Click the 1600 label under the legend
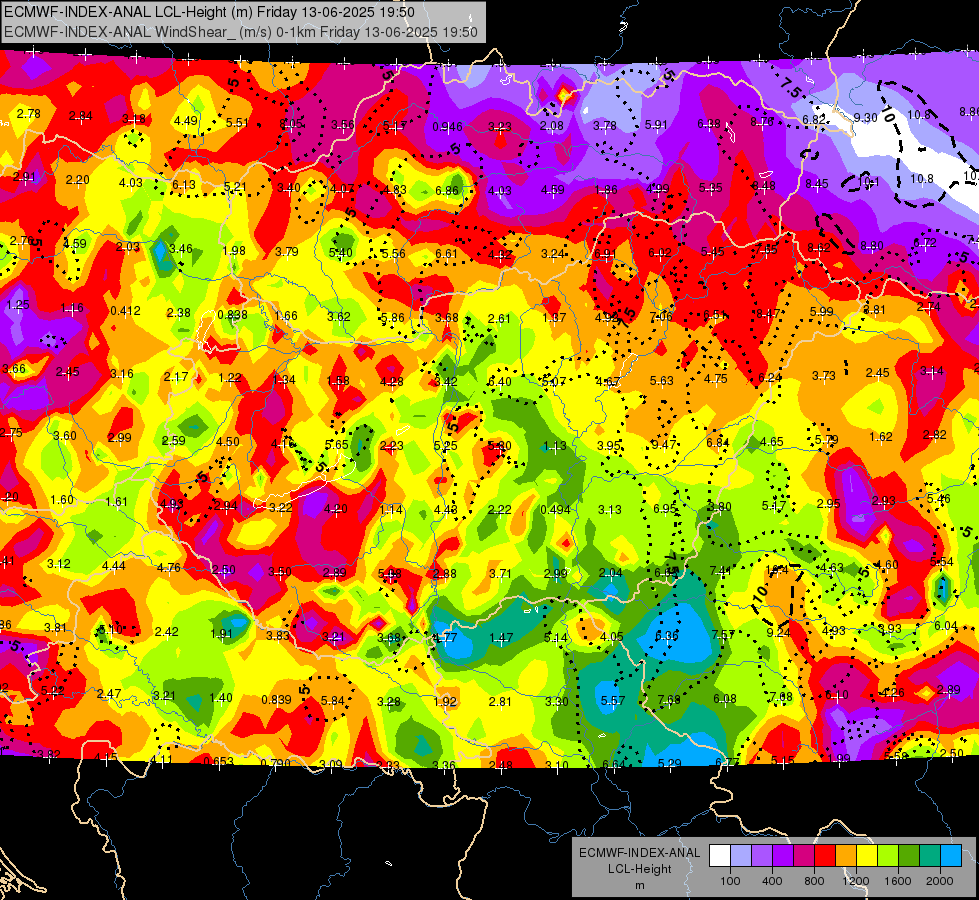The image size is (979, 900). (x=898, y=881)
